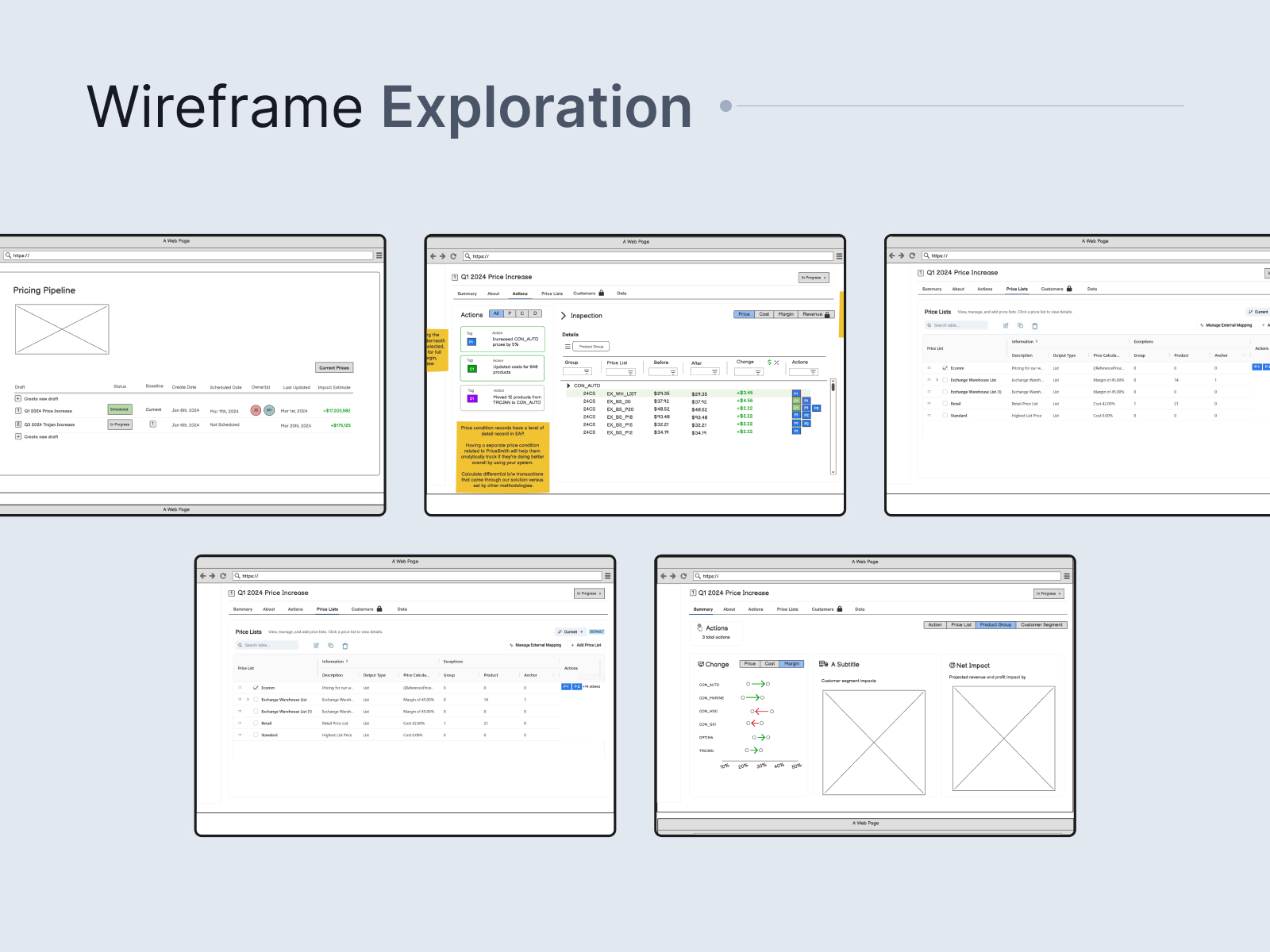The height and width of the screenshot is (952, 1270).
Task: Click the reload icon in the Inspection wireframe browser
Action: (x=453, y=256)
